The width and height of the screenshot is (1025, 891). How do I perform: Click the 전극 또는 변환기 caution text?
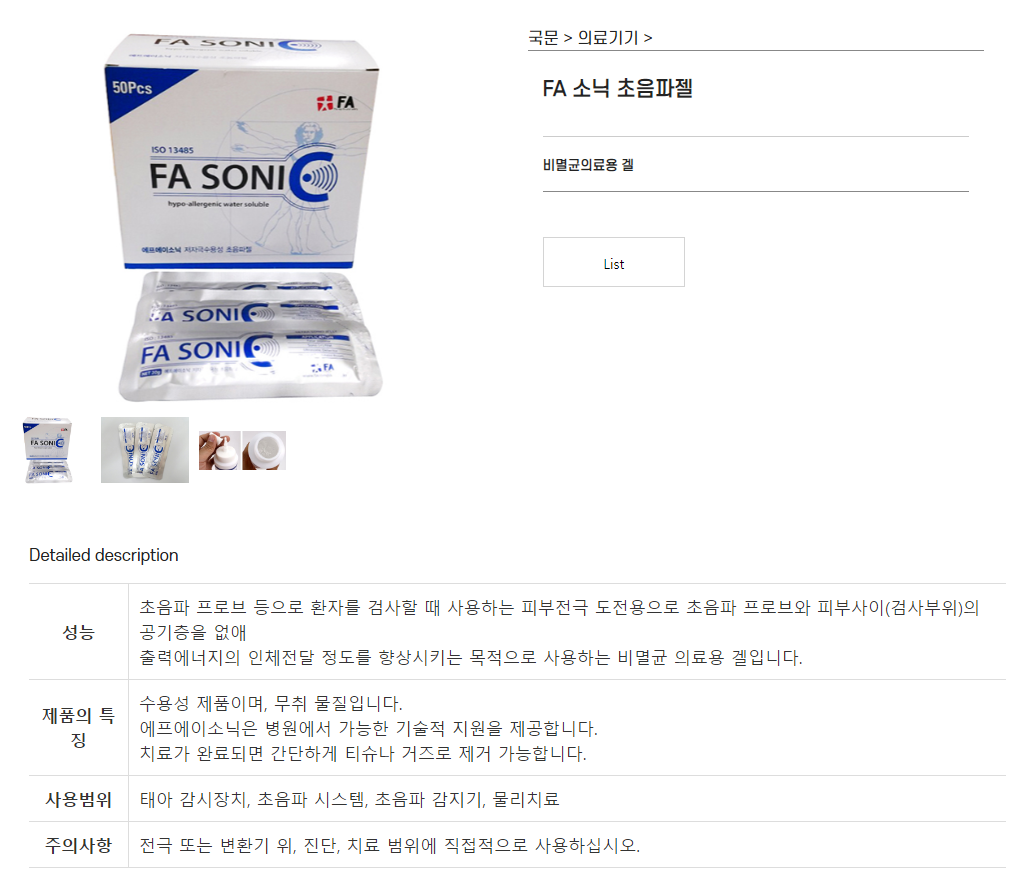click(390, 845)
